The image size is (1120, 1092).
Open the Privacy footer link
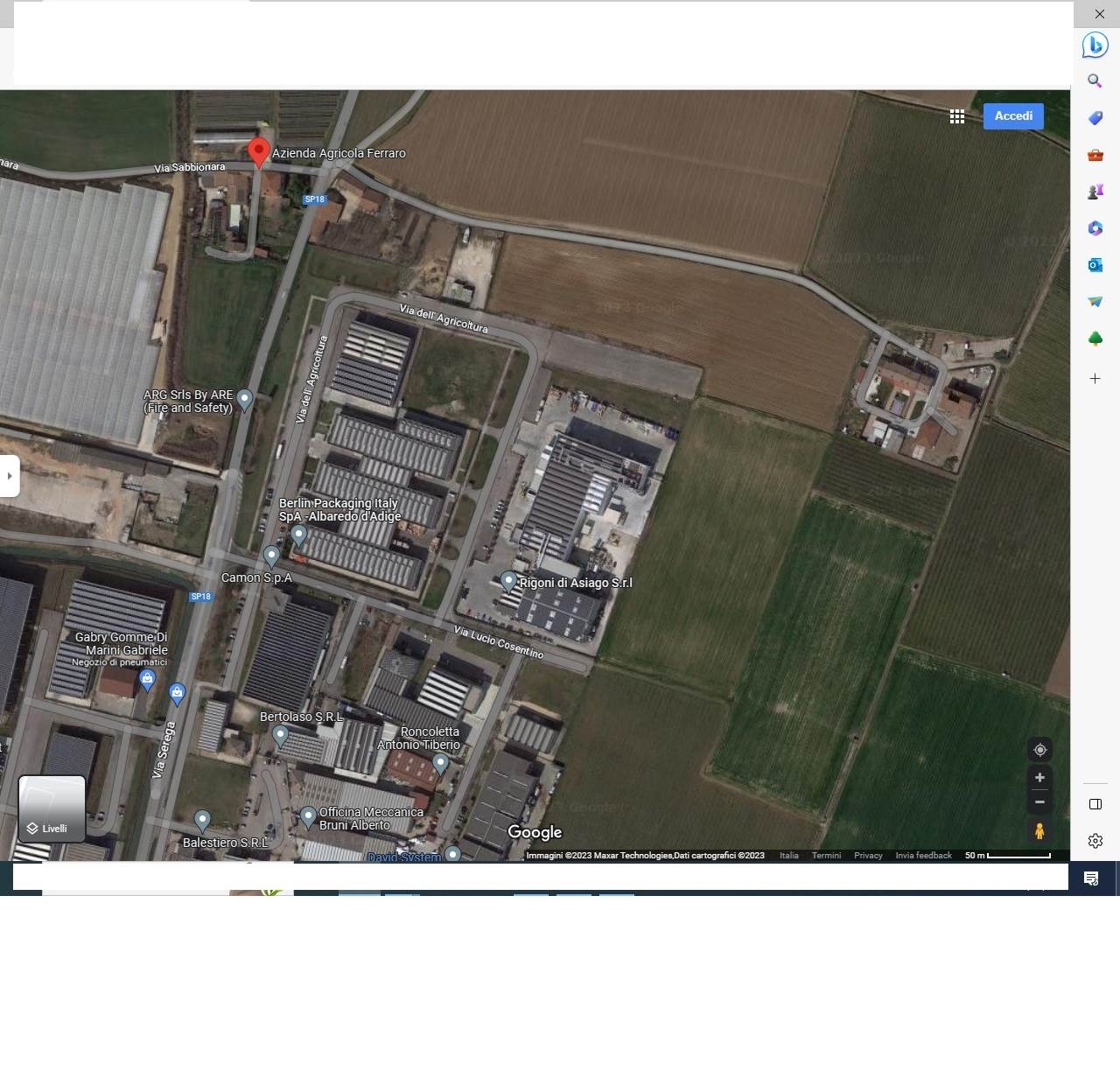pos(868,856)
